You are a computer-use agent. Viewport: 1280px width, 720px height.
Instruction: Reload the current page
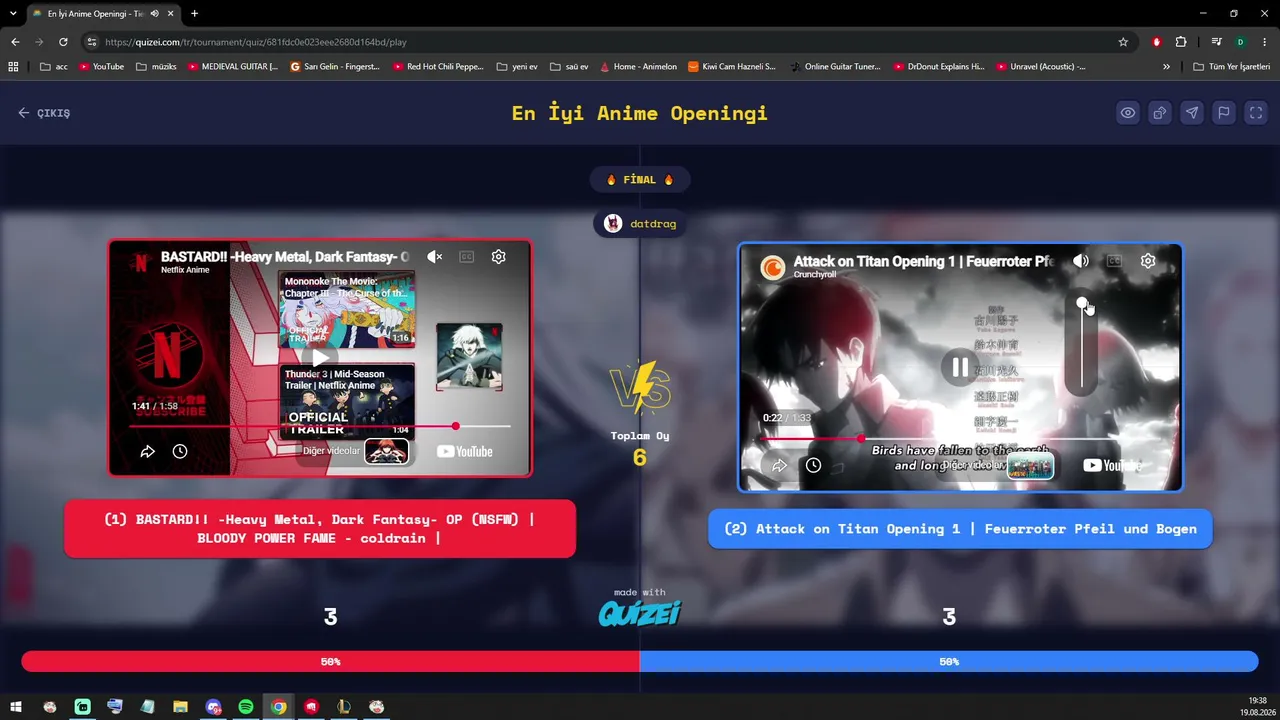click(x=63, y=42)
